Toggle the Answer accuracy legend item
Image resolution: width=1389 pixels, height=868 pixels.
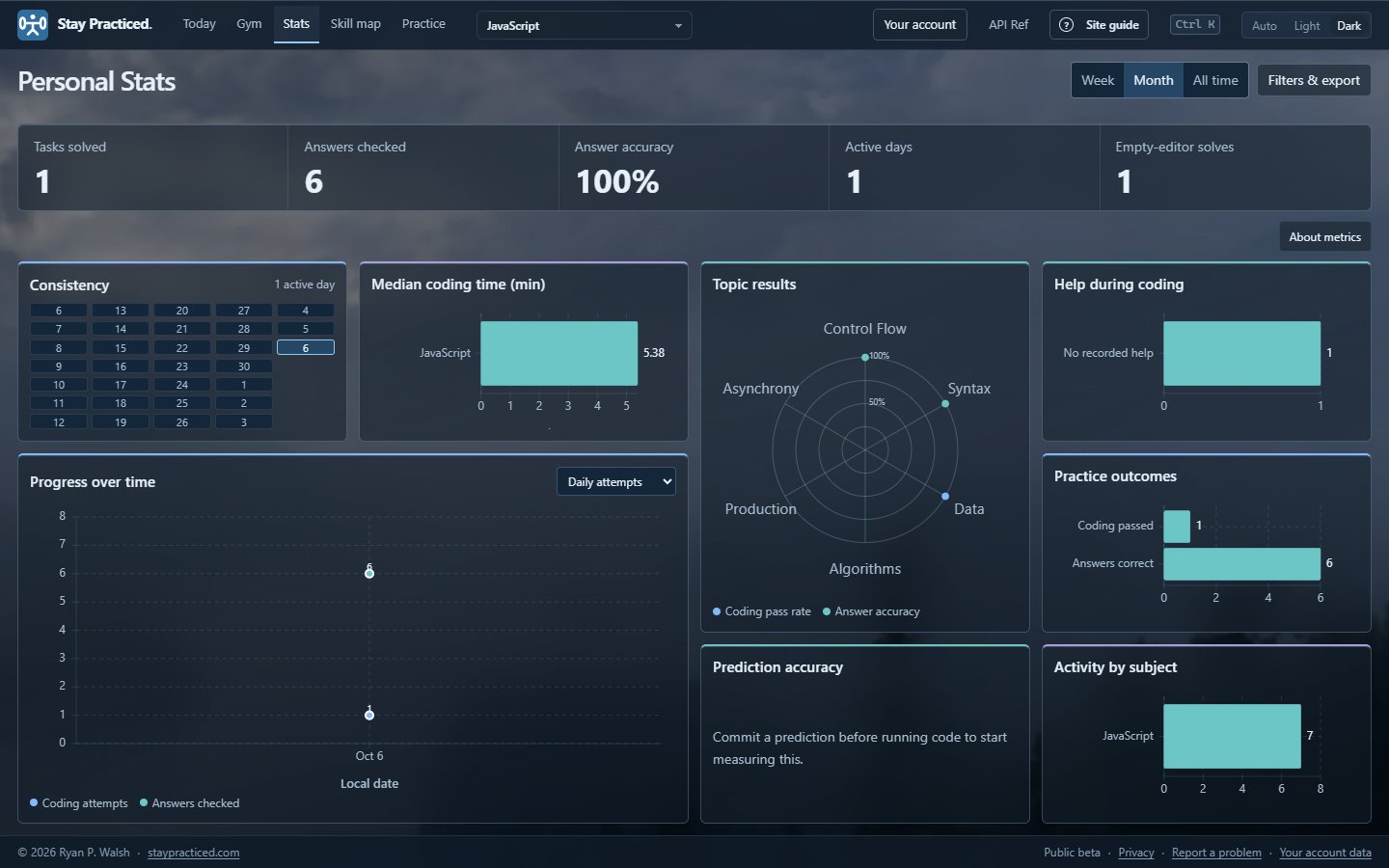coord(871,611)
